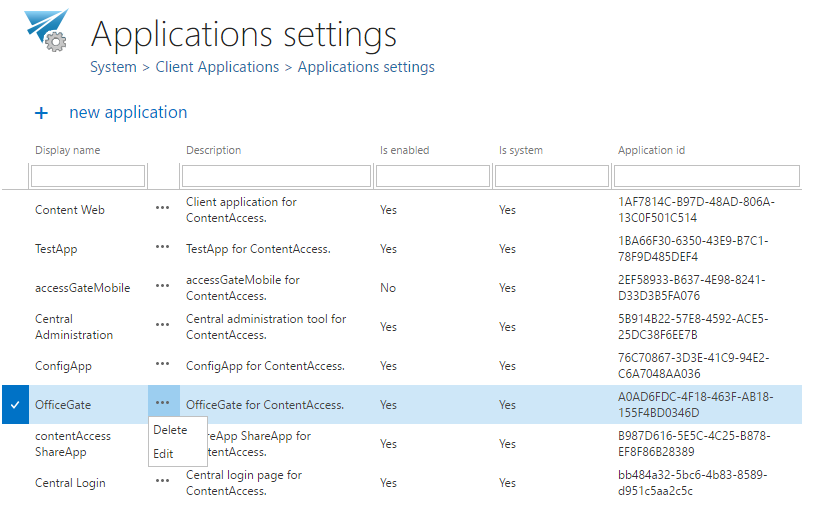The height and width of the screenshot is (517, 830).
Task: Click the ContentAccess logo with gear icon
Action: (46, 32)
